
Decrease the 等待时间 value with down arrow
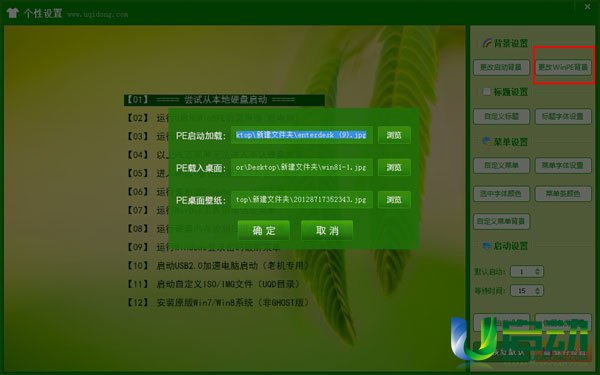tap(538, 293)
